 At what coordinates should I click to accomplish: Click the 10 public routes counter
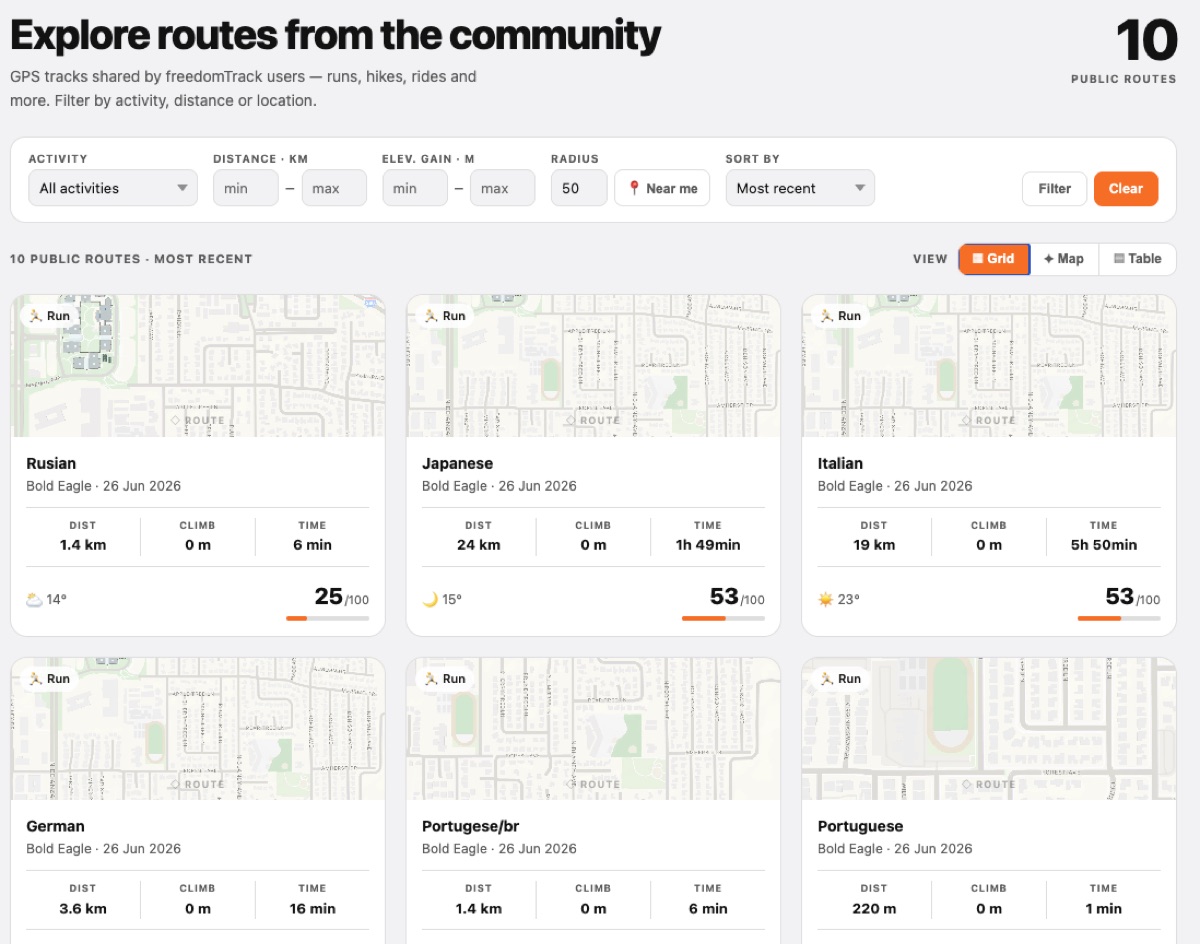(x=1124, y=51)
